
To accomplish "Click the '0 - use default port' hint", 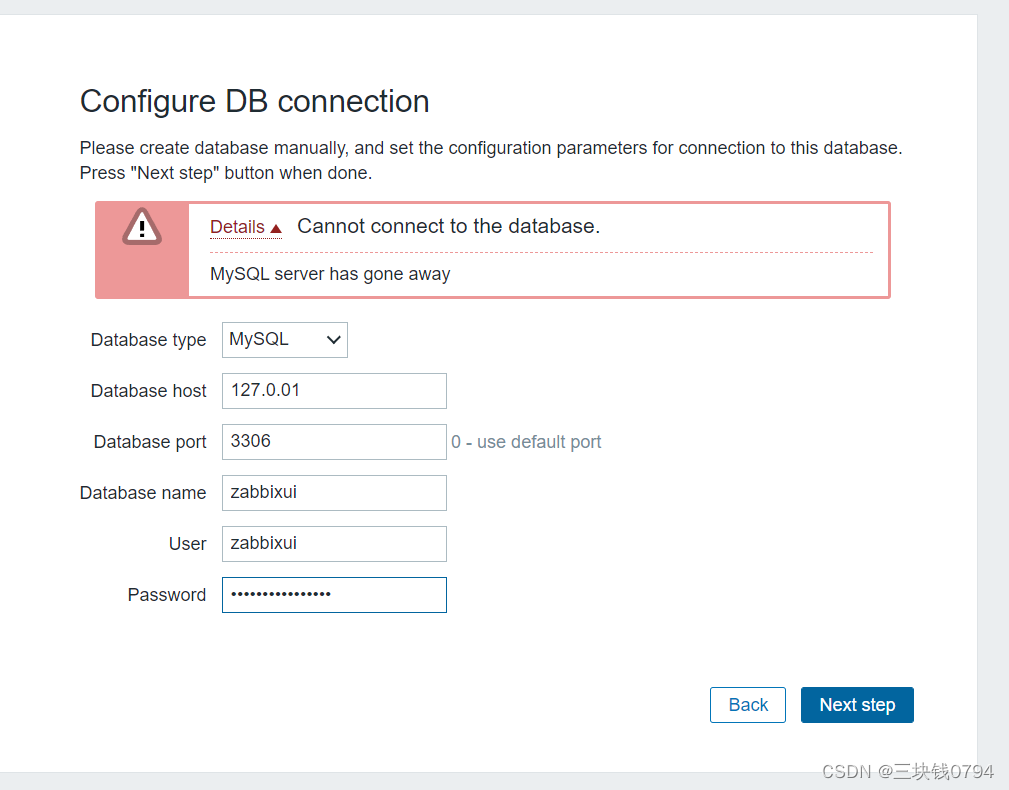I will 526,442.
